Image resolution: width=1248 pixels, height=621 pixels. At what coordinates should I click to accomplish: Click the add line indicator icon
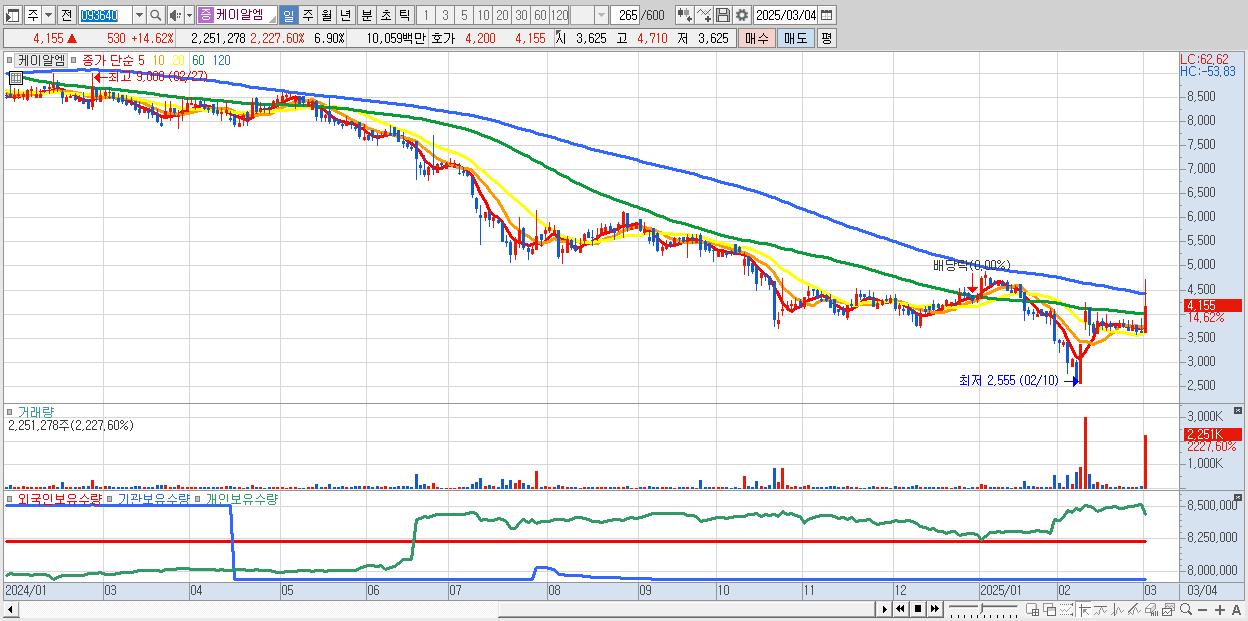pyautogui.click(x=704, y=15)
